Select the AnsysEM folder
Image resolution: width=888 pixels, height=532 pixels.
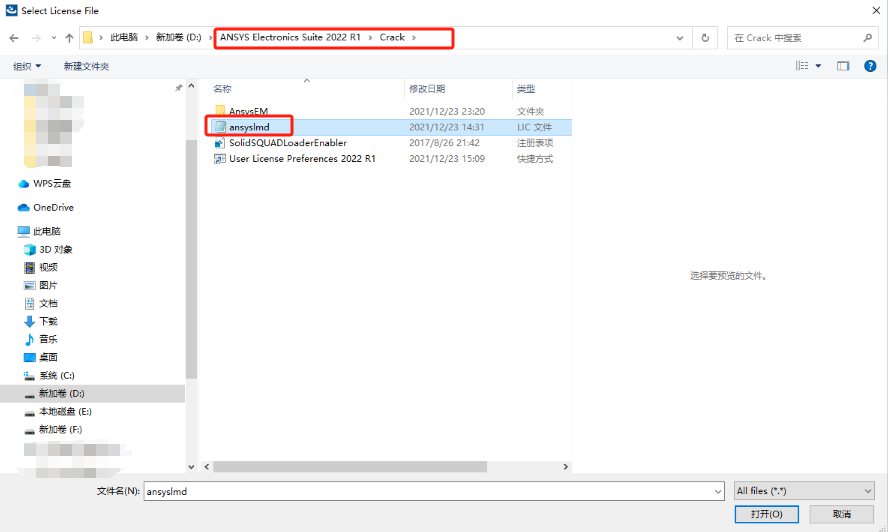click(249, 111)
